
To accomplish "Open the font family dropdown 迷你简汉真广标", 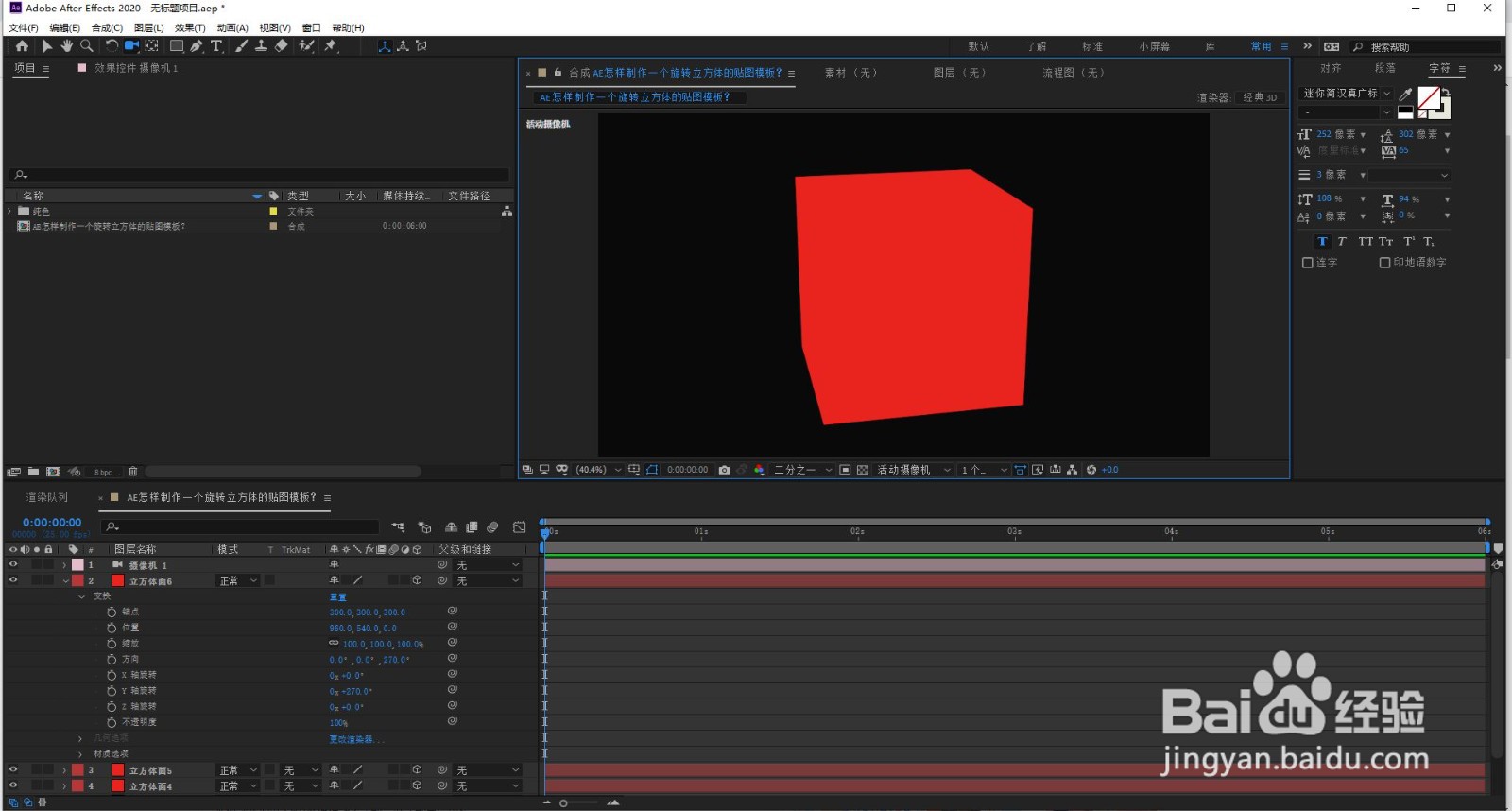I will (1347, 94).
